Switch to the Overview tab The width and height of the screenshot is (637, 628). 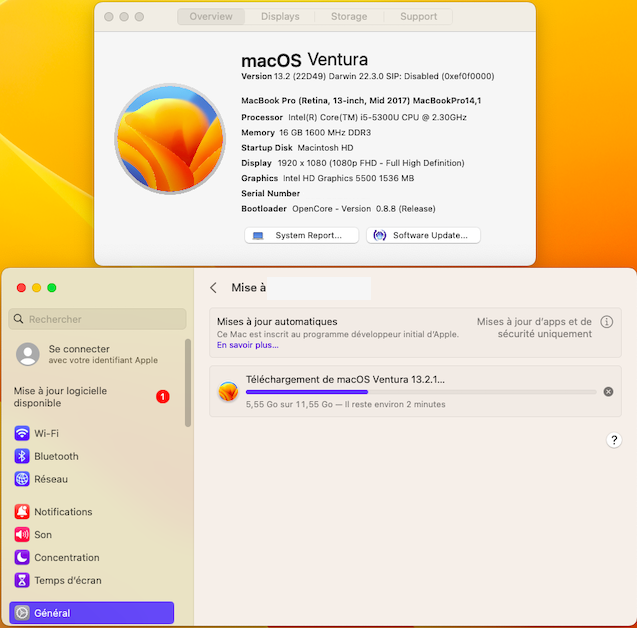(x=211, y=17)
